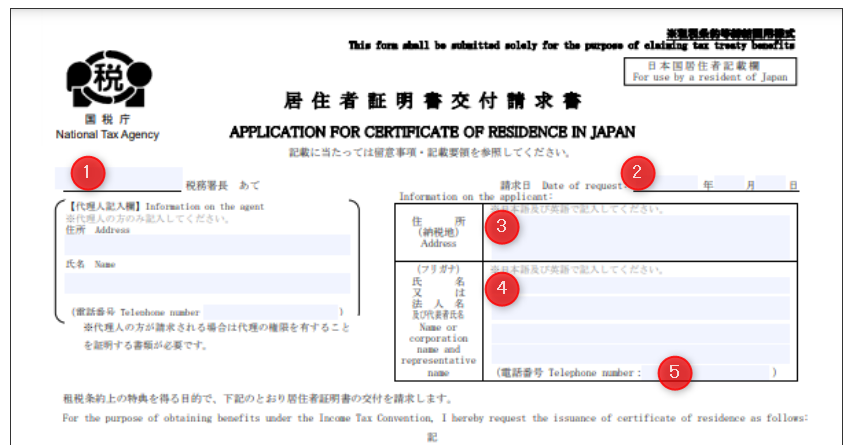Image resolution: width=854 pixels, height=445 pixels.
Task: Click the red marker number 2
Action: (x=639, y=170)
